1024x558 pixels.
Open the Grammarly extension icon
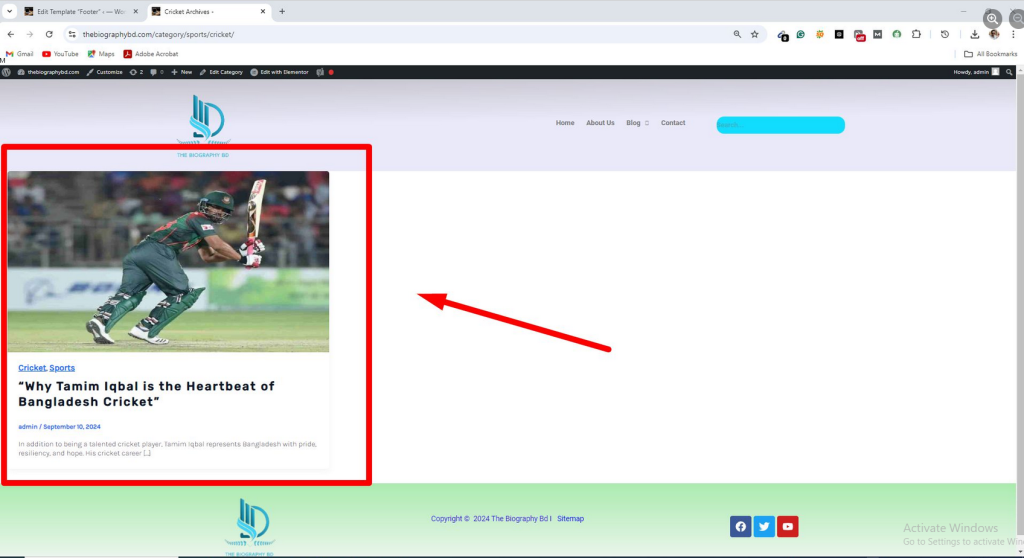[x=801, y=34]
